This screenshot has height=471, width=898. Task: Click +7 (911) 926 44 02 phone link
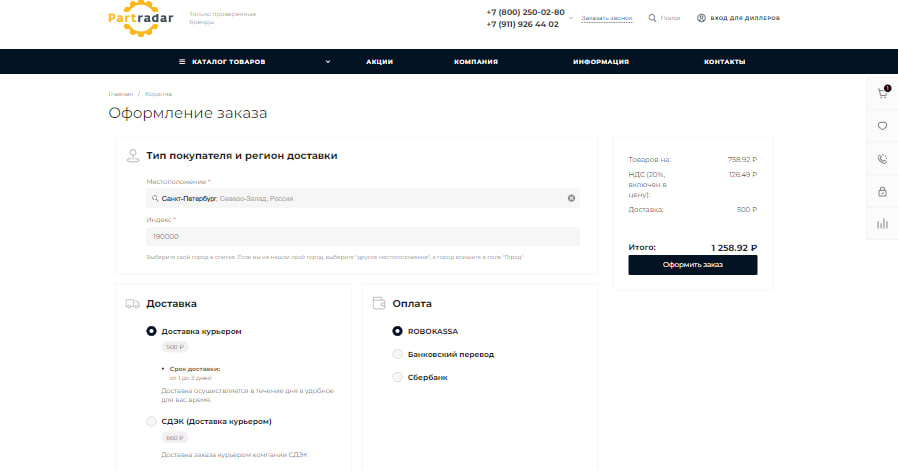(522, 24)
